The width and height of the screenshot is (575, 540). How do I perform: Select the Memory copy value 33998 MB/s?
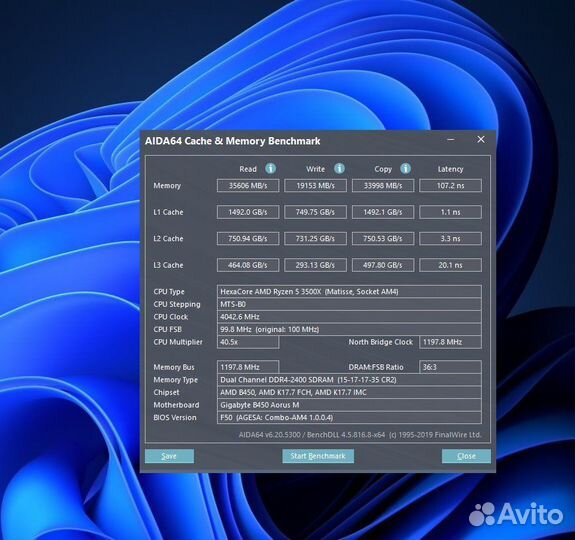coord(383,185)
